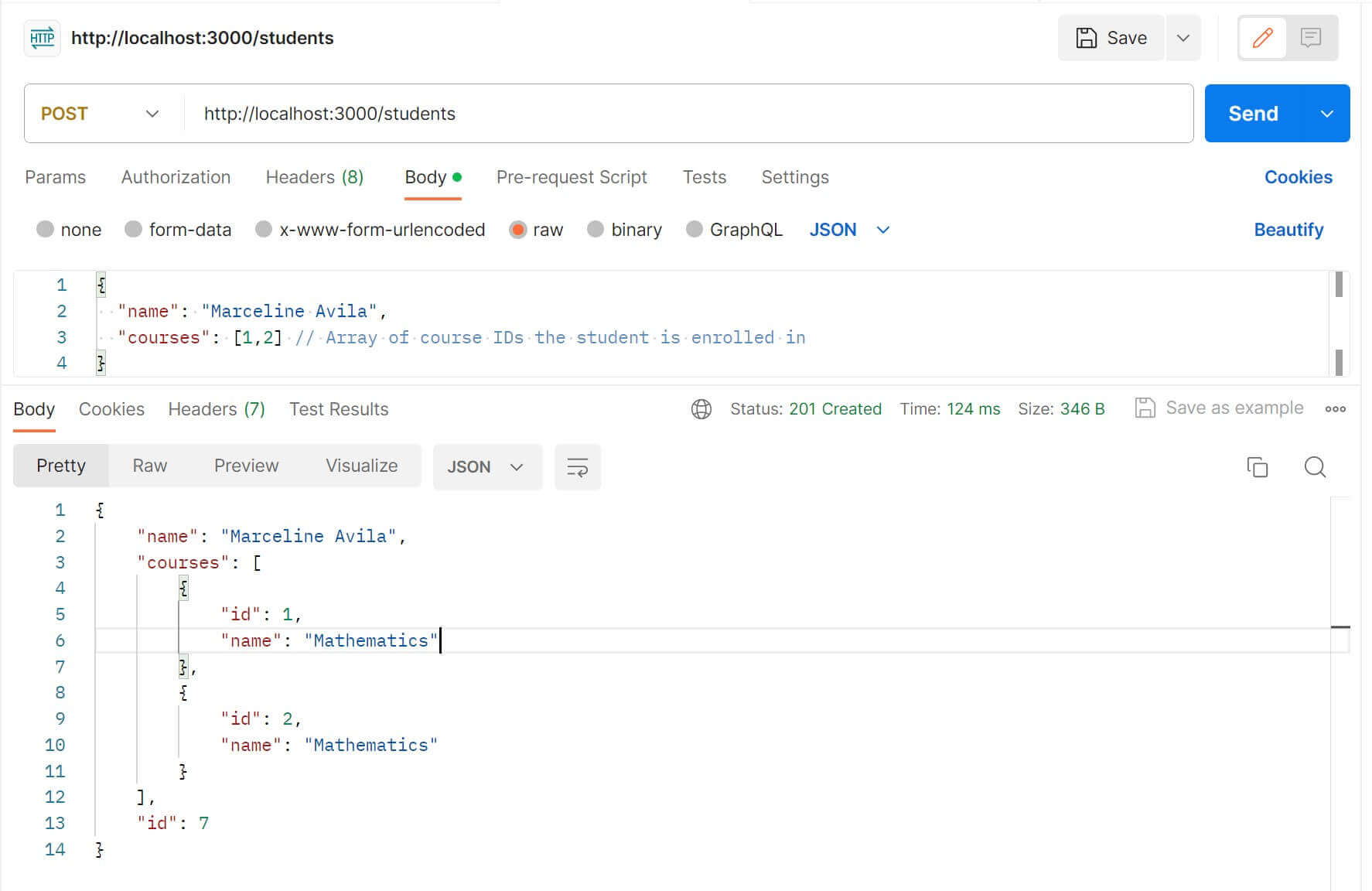Viewport: 1372px width, 891px height.
Task: Switch response view to Pretty
Action: (x=61, y=466)
